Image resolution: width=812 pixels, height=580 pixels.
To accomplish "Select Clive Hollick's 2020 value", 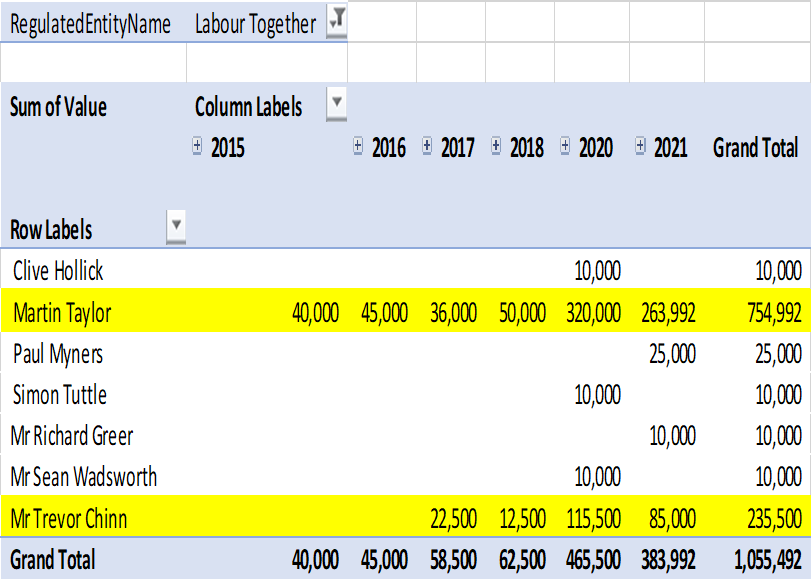I will [598, 271].
